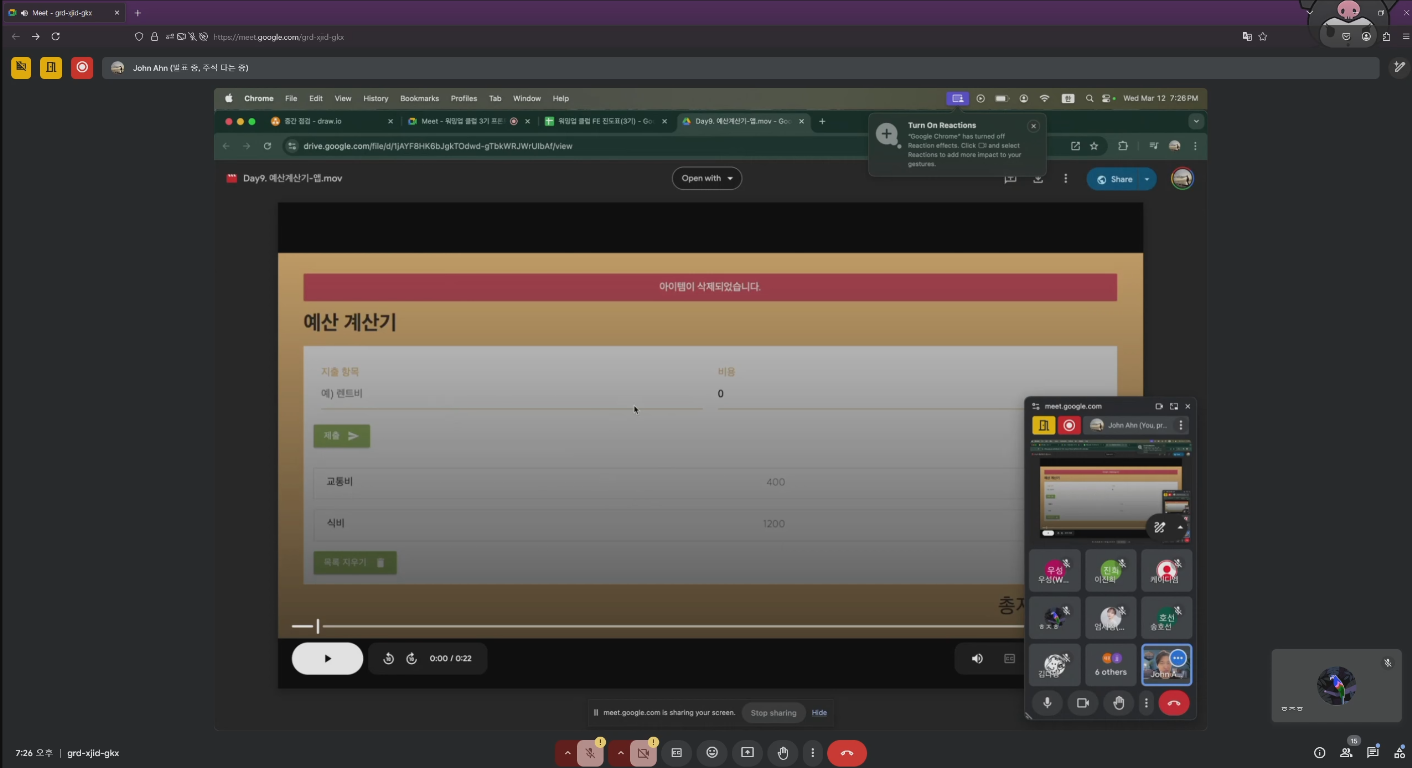The width and height of the screenshot is (1412, 768).
Task: Open more options in bottom Meet toolbar
Action: pyautogui.click(x=813, y=753)
